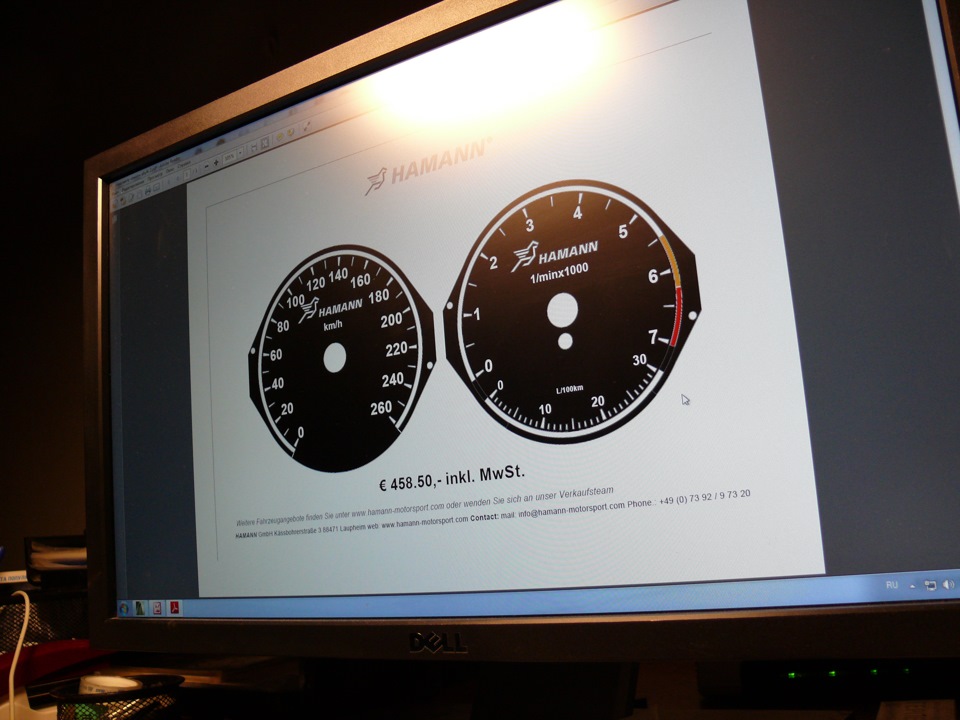960x720 pixels.
Task: Click the zoom percentage field
Action: [230, 157]
